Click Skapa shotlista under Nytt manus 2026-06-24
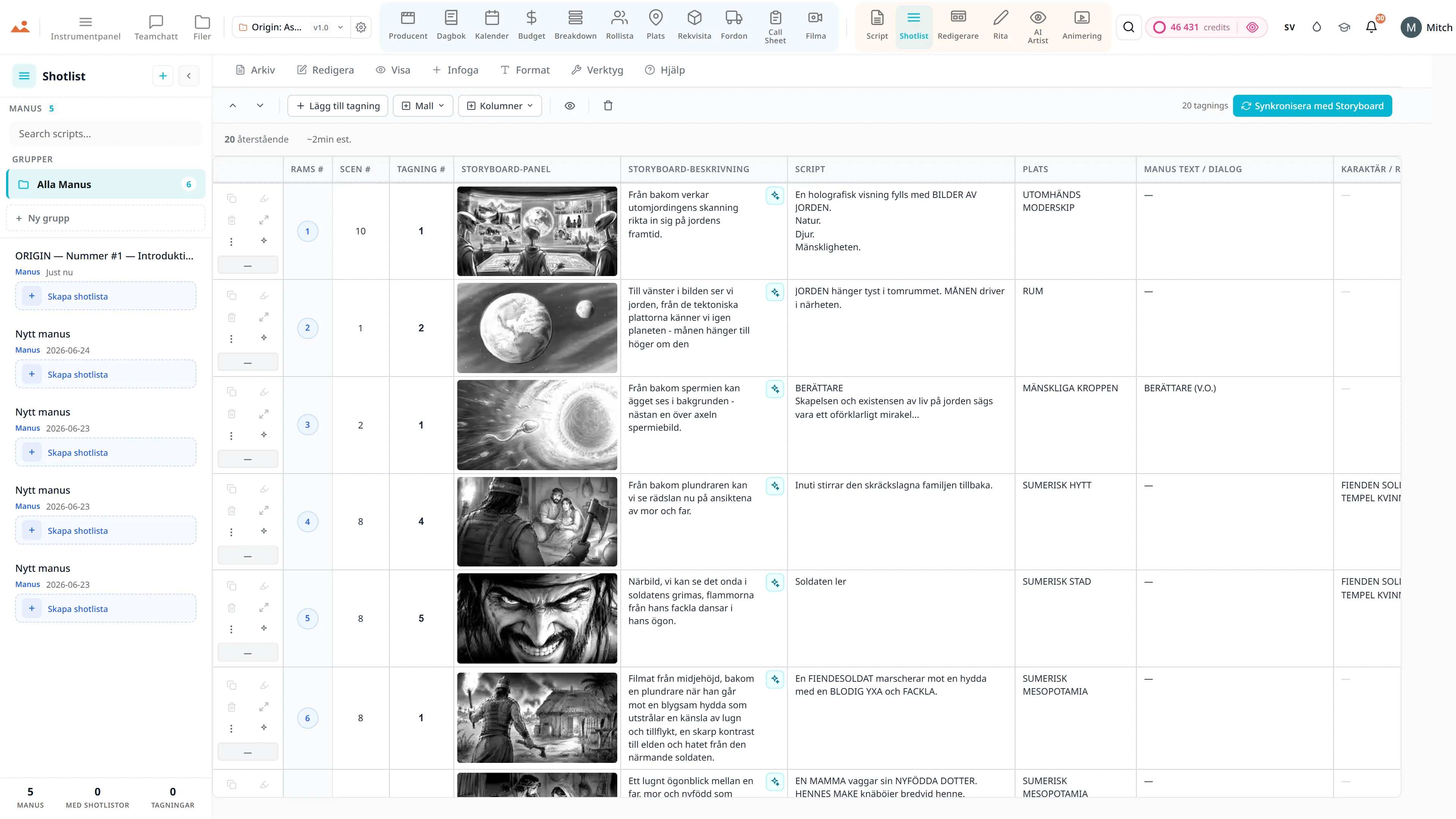 pyautogui.click(x=106, y=374)
